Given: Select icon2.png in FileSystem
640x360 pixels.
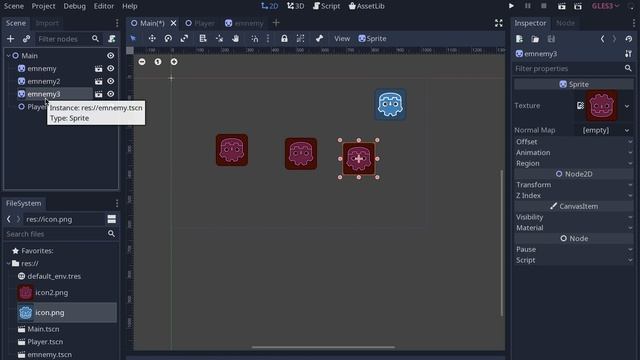Looking at the screenshot, I should pos(51,293).
